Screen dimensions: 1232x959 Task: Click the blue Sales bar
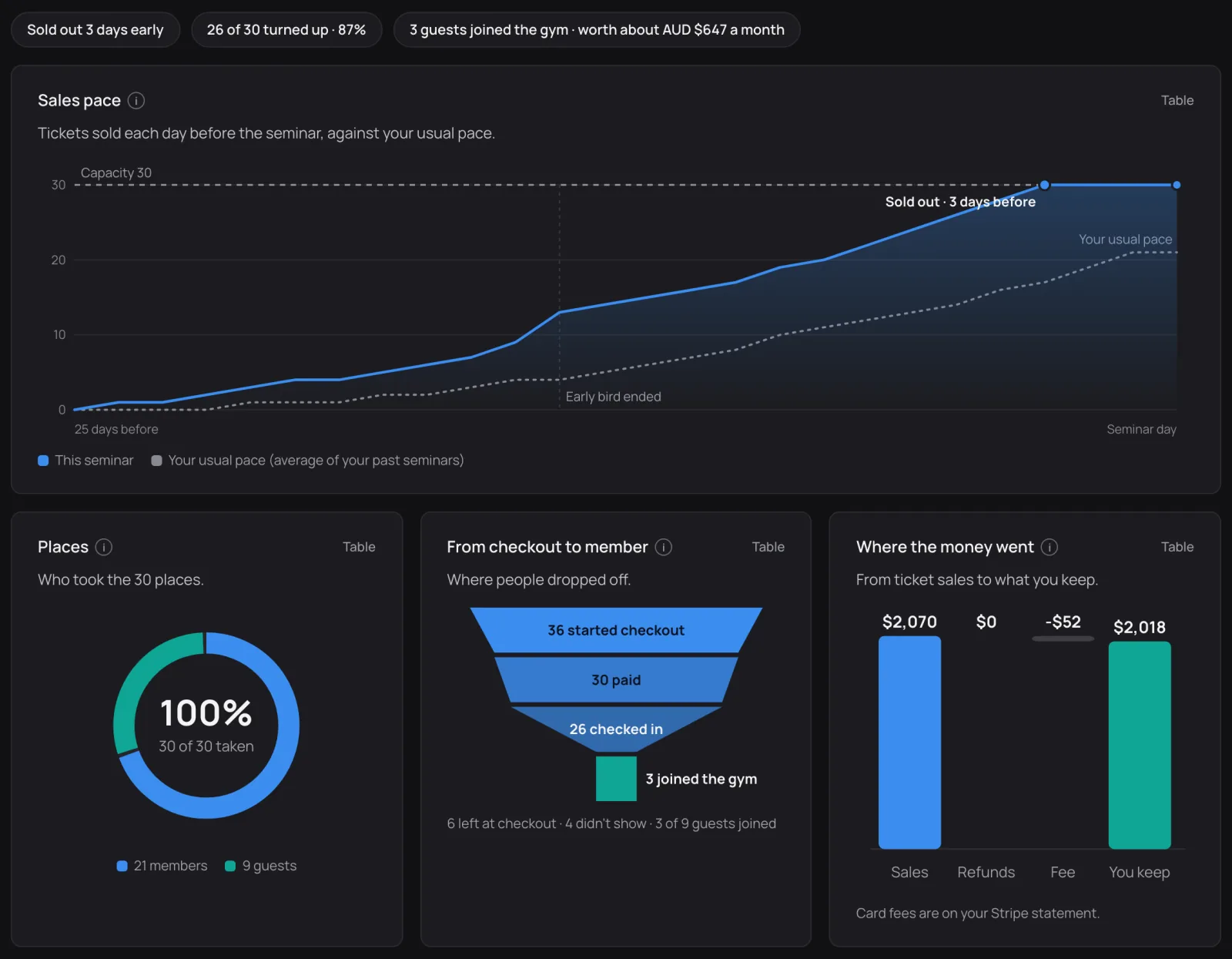click(x=909, y=743)
